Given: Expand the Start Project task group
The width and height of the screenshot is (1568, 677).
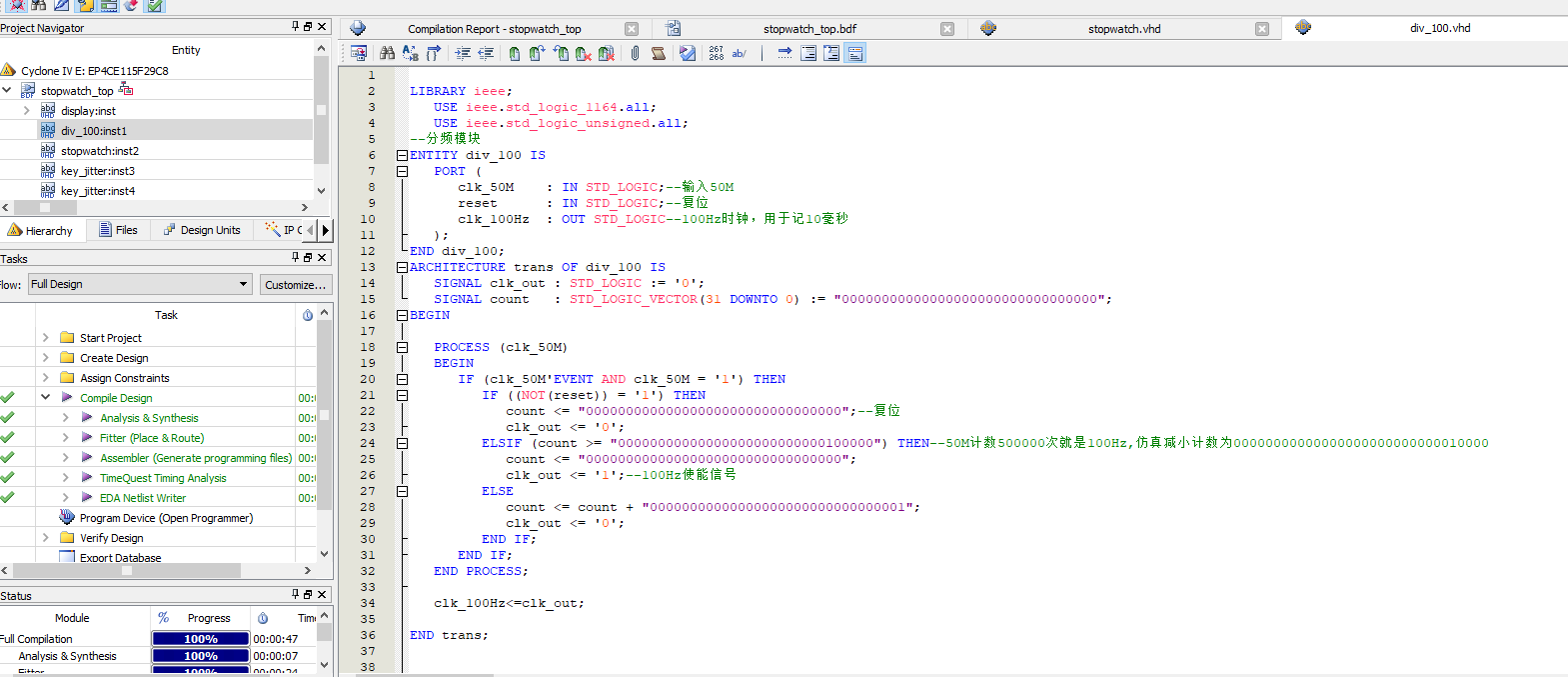Looking at the screenshot, I should [x=45, y=337].
